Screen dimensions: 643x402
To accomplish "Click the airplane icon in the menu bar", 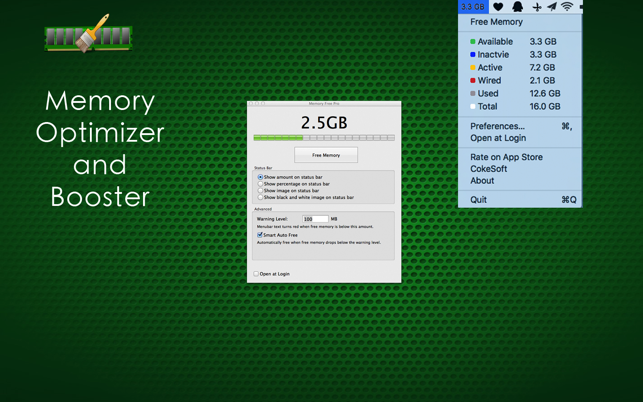I will tap(536, 7).
